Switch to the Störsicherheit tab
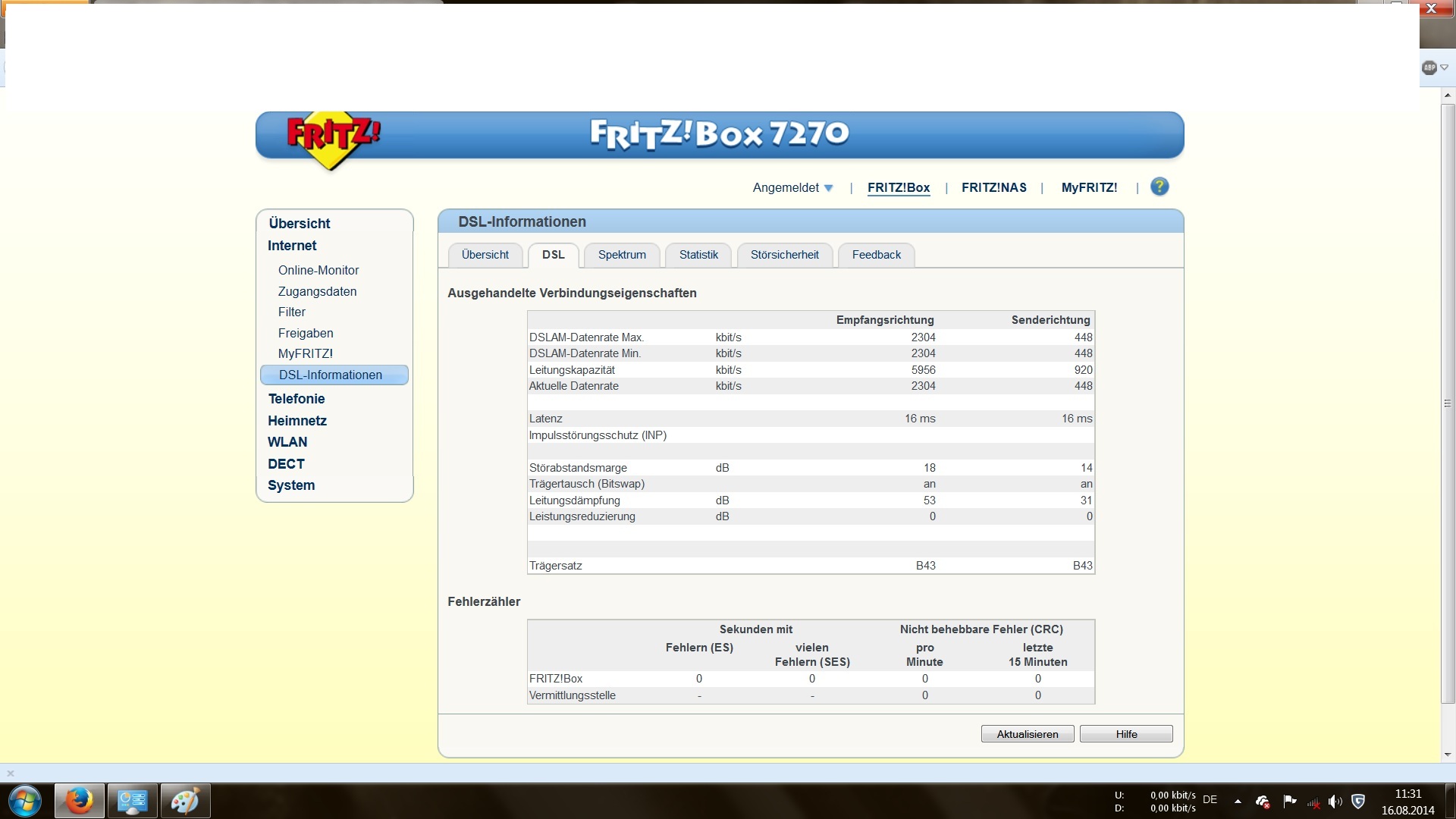 (x=784, y=255)
